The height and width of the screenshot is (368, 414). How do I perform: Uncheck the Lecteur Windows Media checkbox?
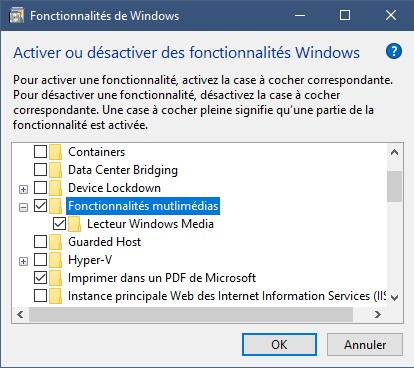pos(59,224)
